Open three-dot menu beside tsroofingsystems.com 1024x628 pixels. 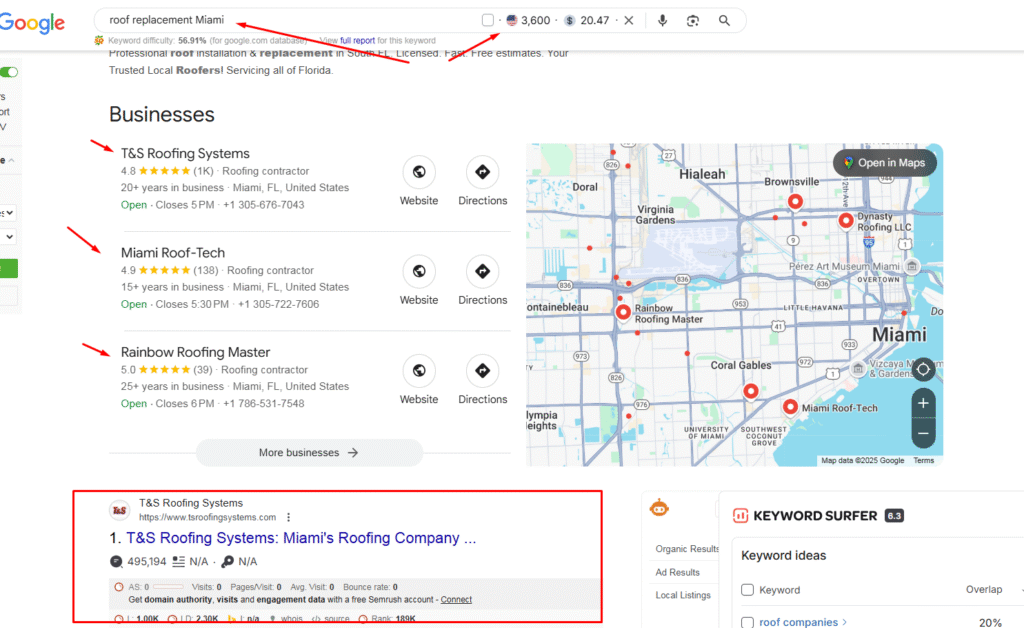(288, 517)
